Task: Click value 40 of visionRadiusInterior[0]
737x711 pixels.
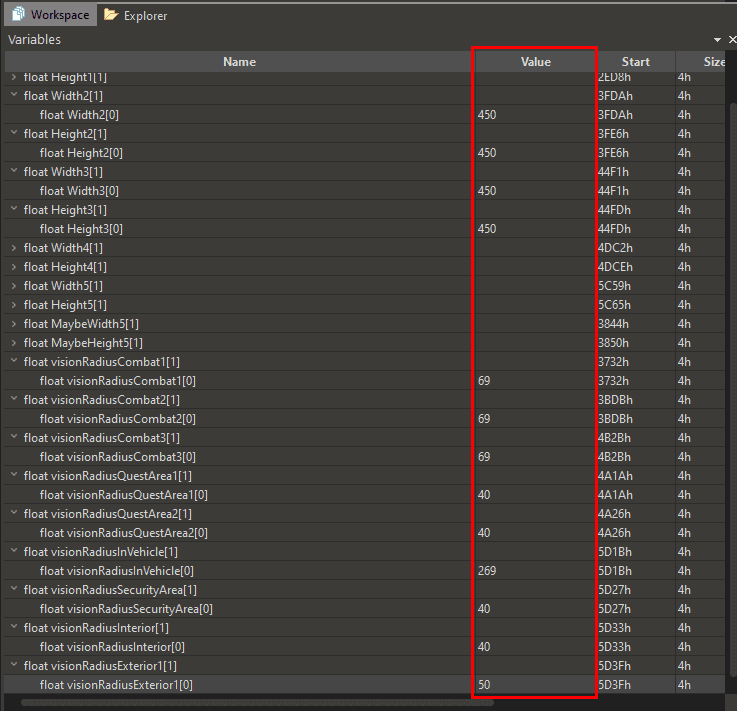Action: [x=484, y=647]
